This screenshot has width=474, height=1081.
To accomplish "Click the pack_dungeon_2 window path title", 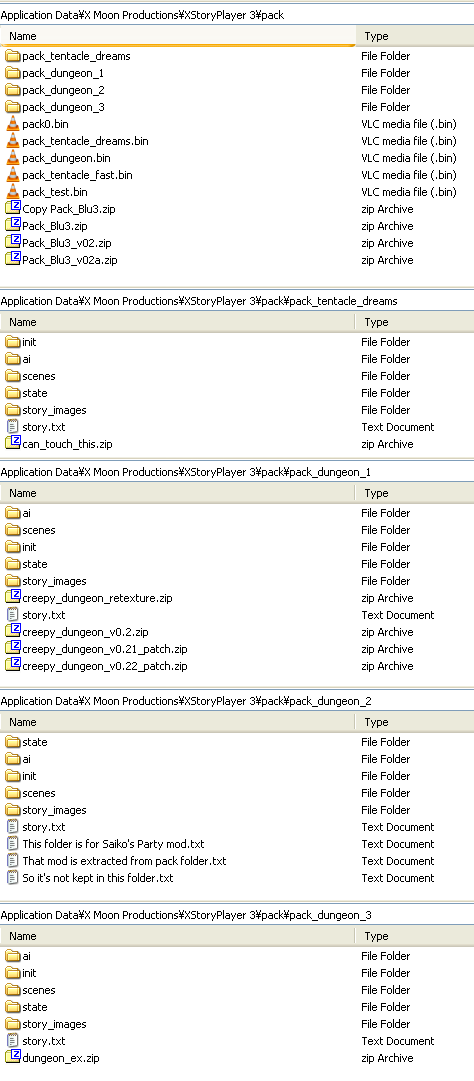I will (186, 701).
